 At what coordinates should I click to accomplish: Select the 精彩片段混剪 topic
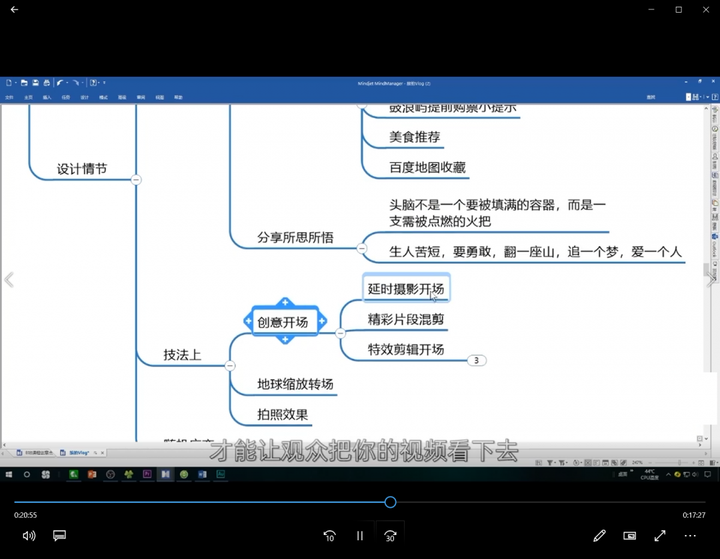point(406,319)
